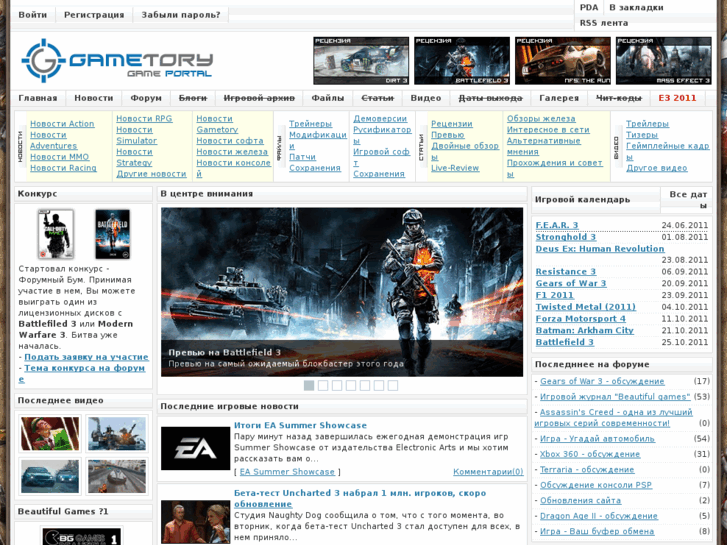Screen dimensions: 727x545
Task: Click the Gametory game portal logo
Action: tap(117, 61)
